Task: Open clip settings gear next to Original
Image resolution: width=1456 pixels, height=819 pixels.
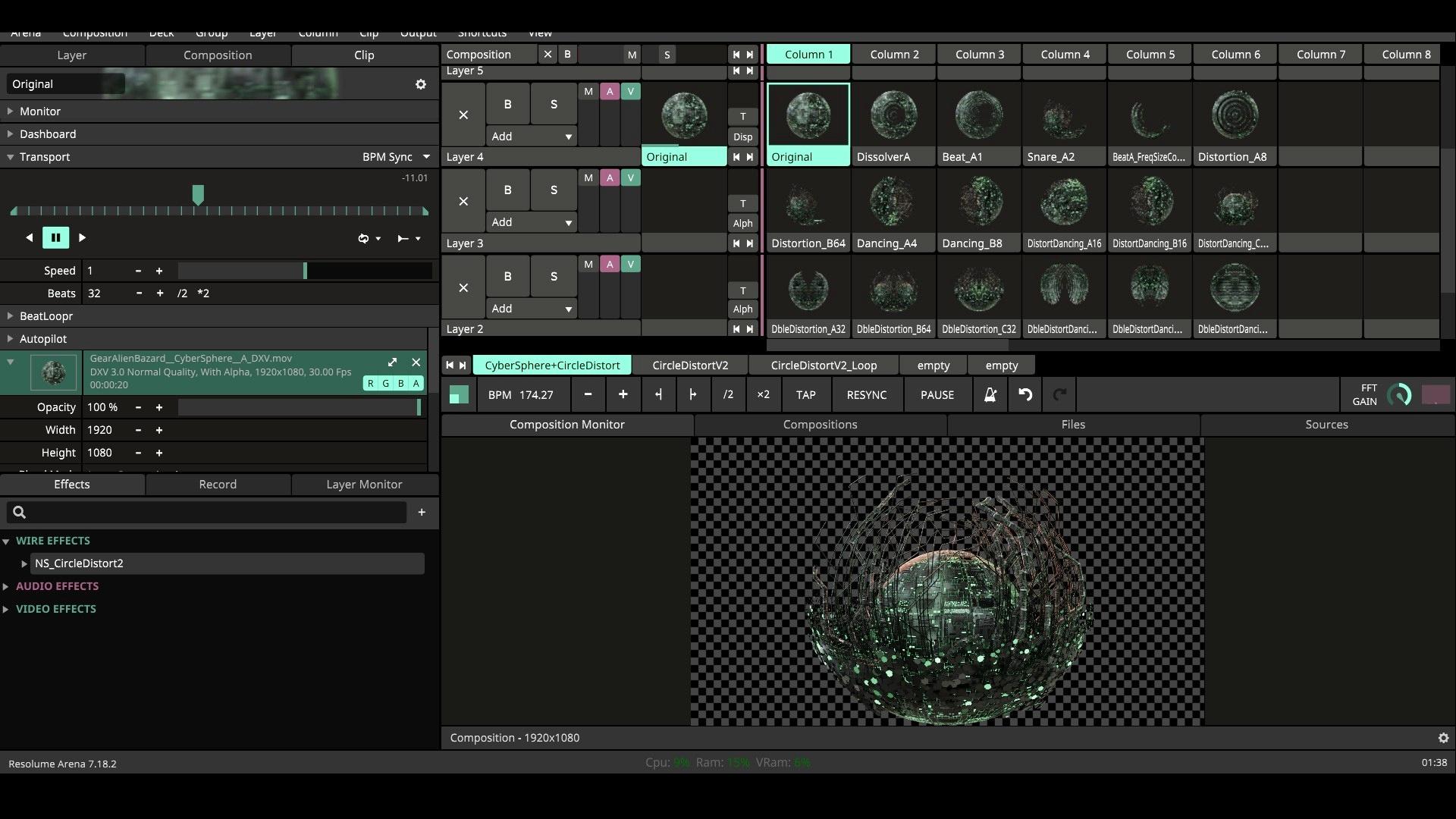Action: tap(421, 84)
